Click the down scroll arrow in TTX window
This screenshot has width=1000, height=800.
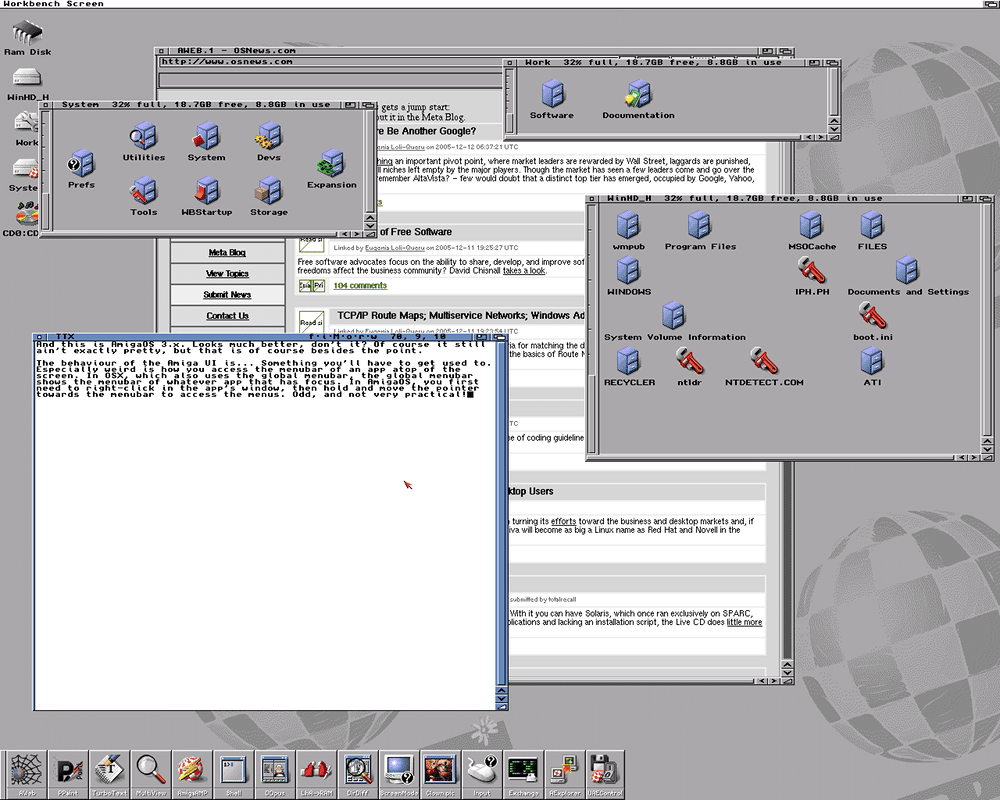[x=501, y=699]
